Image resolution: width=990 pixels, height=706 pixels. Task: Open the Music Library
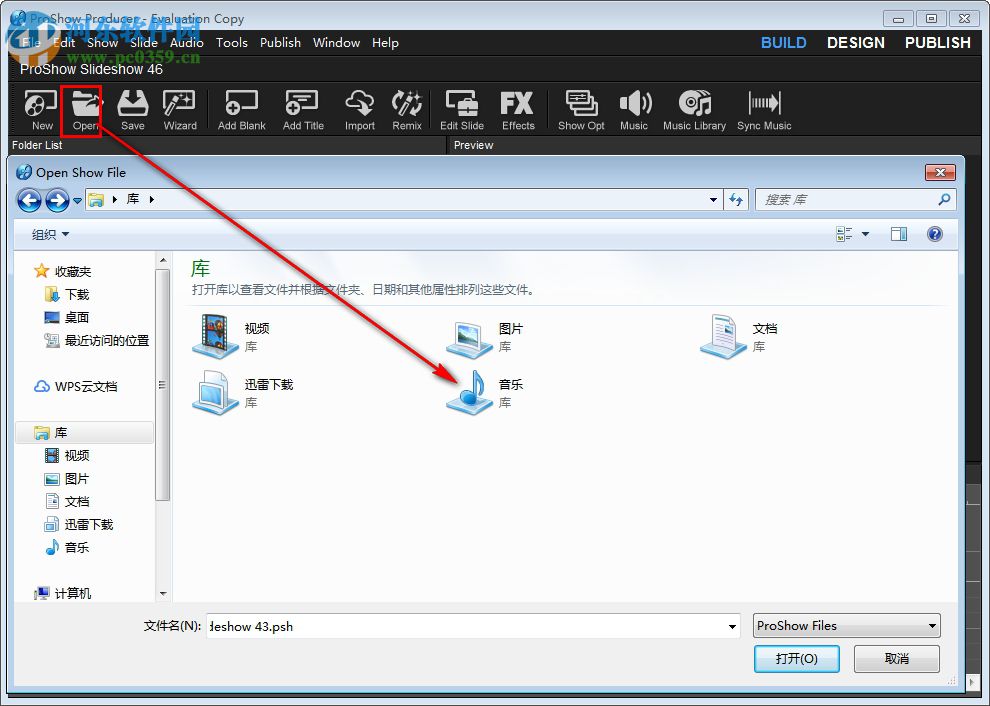point(694,108)
